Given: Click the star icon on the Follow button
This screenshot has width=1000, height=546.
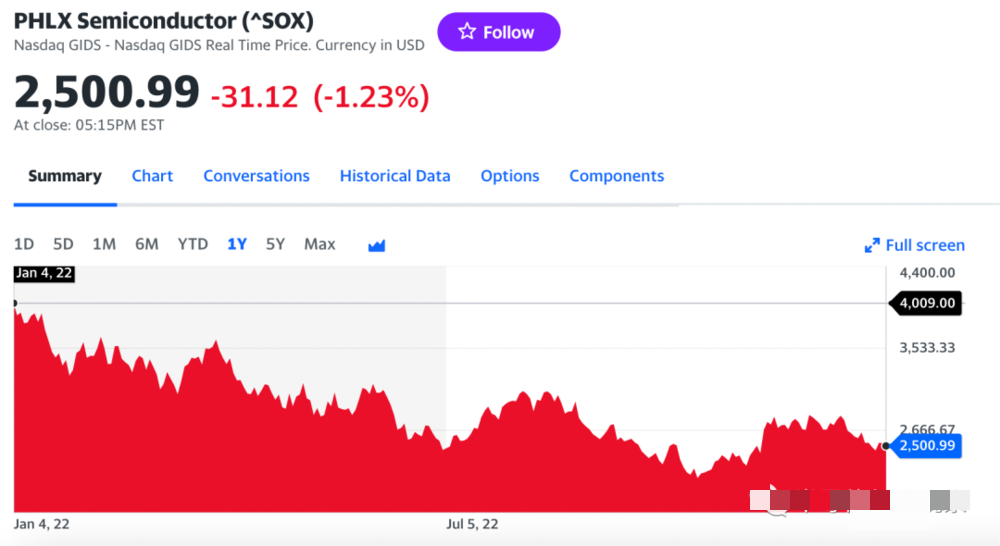Looking at the screenshot, I should [467, 31].
